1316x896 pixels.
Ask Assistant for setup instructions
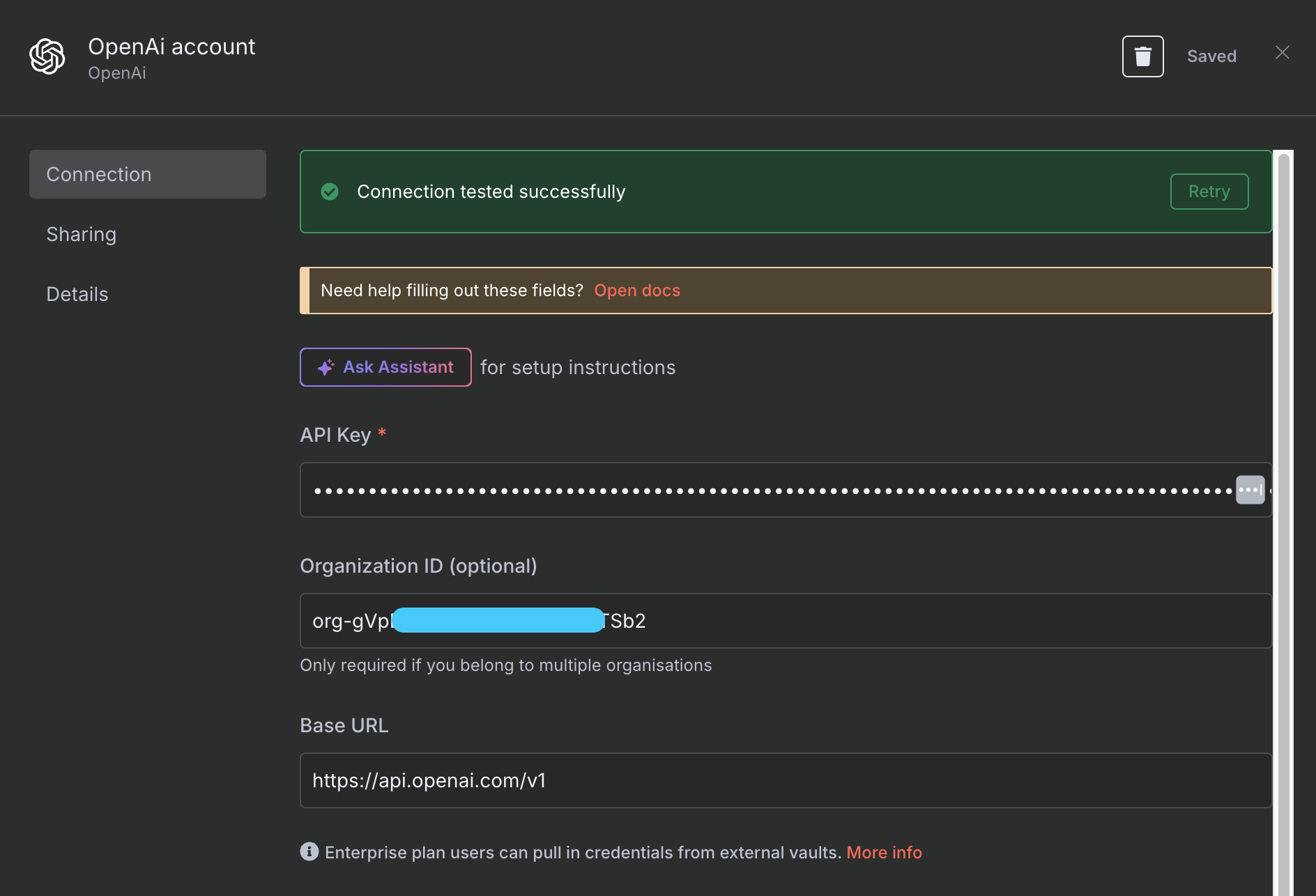pyautogui.click(x=385, y=367)
